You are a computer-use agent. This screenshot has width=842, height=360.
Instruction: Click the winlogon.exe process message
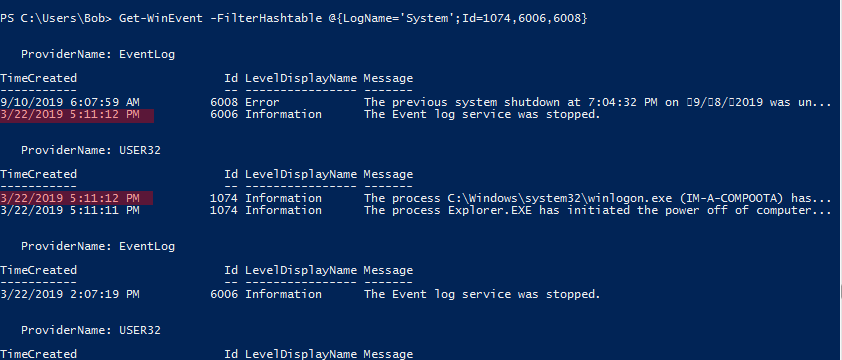click(597, 198)
